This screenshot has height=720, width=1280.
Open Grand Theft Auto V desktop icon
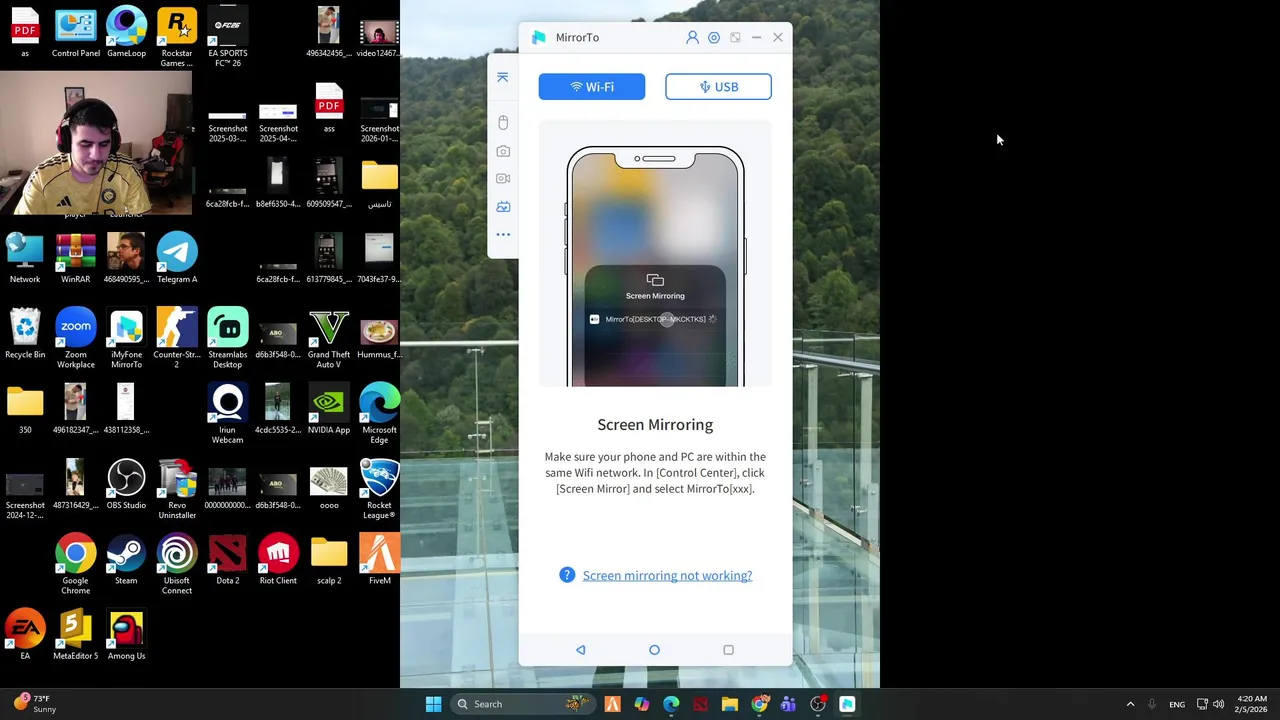pos(329,339)
